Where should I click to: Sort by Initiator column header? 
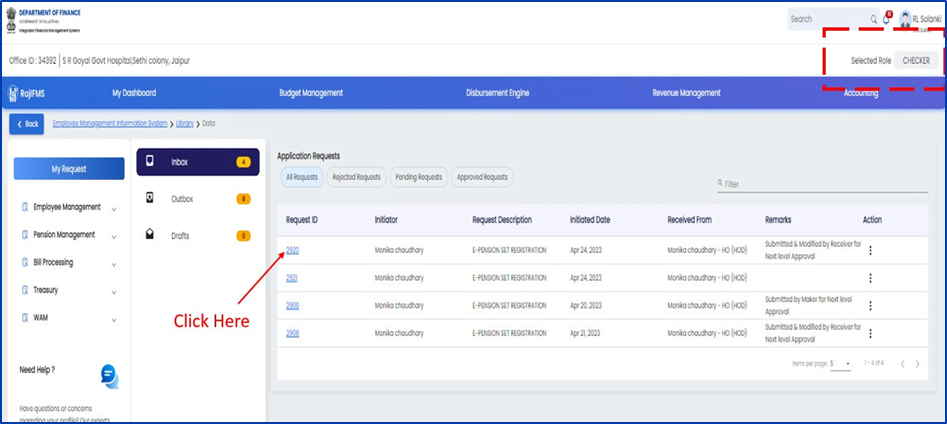tap(386, 220)
